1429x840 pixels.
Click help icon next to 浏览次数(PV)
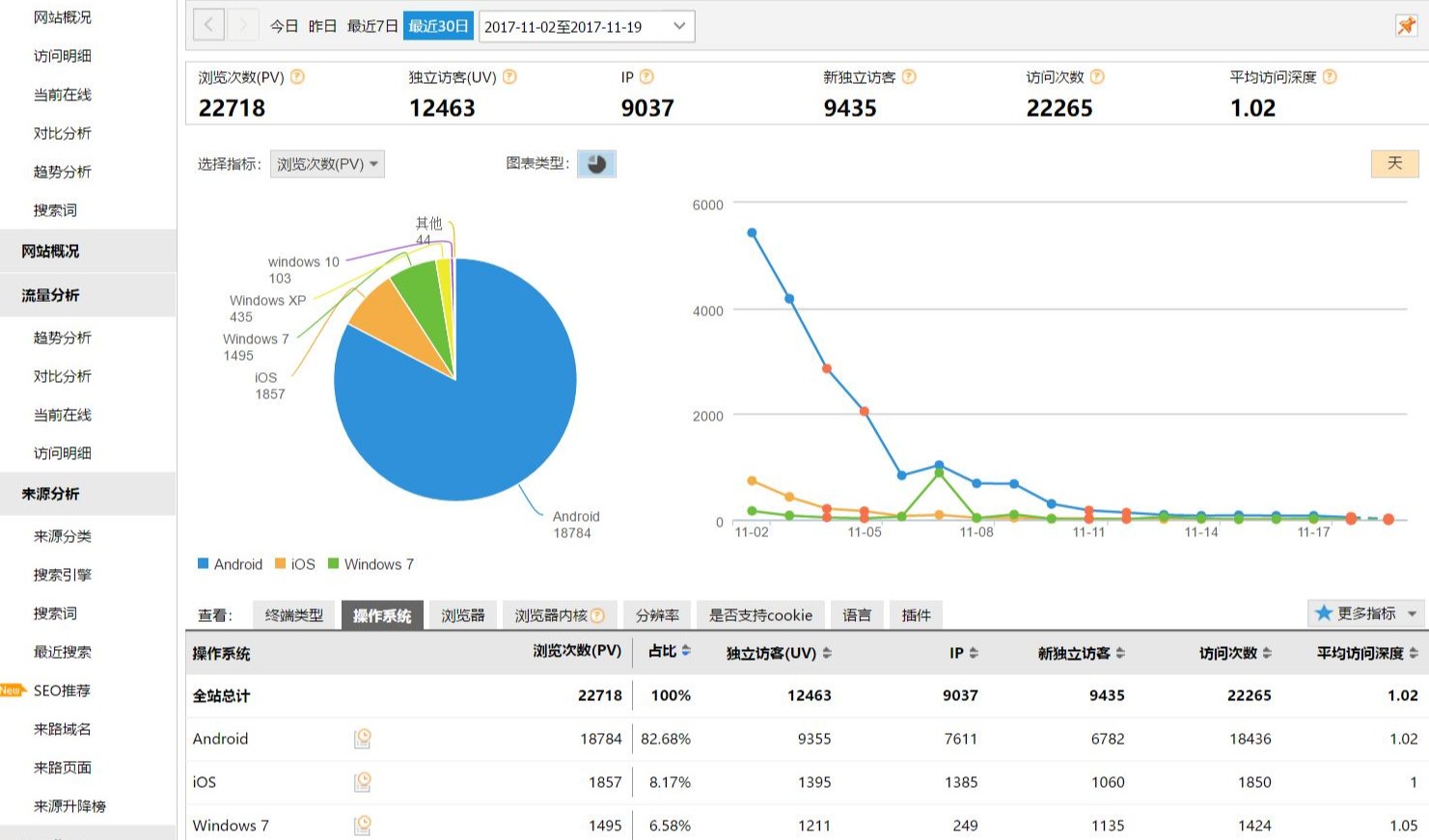[297, 77]
